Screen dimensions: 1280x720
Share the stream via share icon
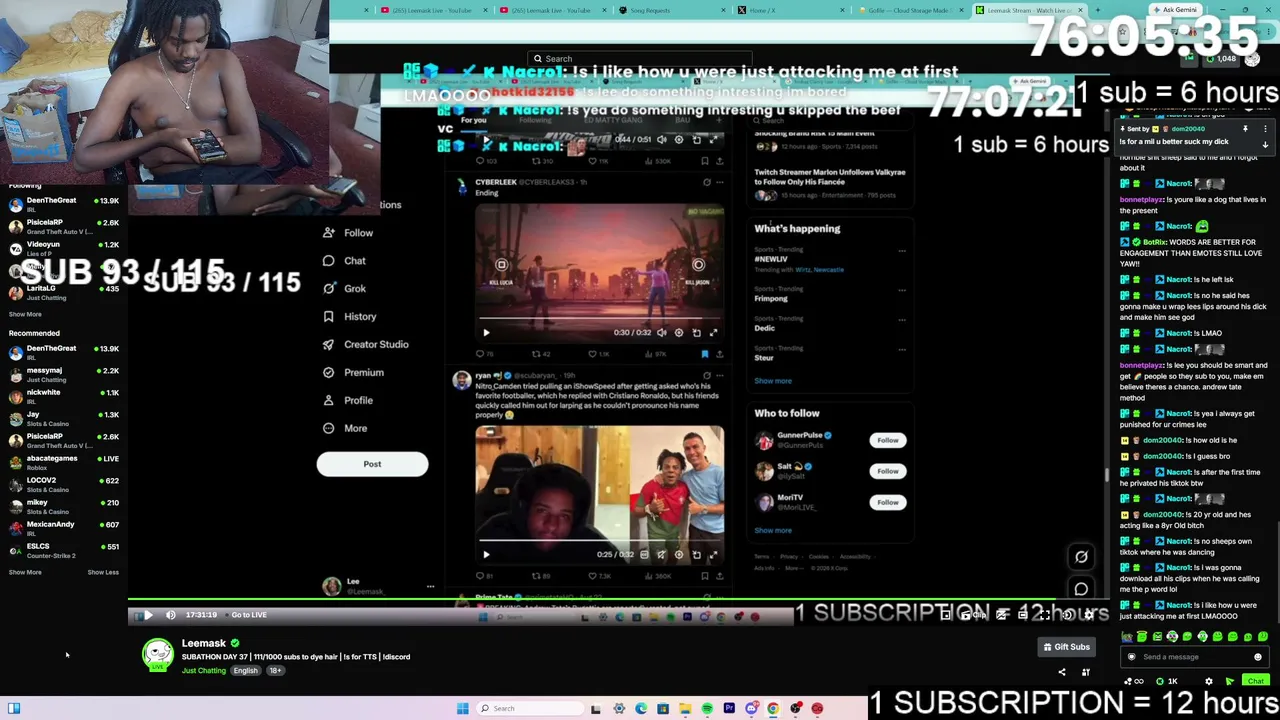[x=1062, y=672]
